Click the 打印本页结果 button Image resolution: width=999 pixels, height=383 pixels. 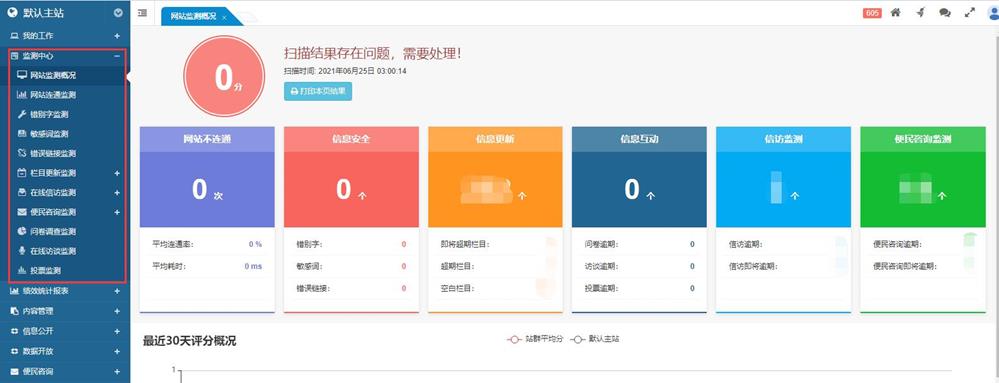point(318,91)
